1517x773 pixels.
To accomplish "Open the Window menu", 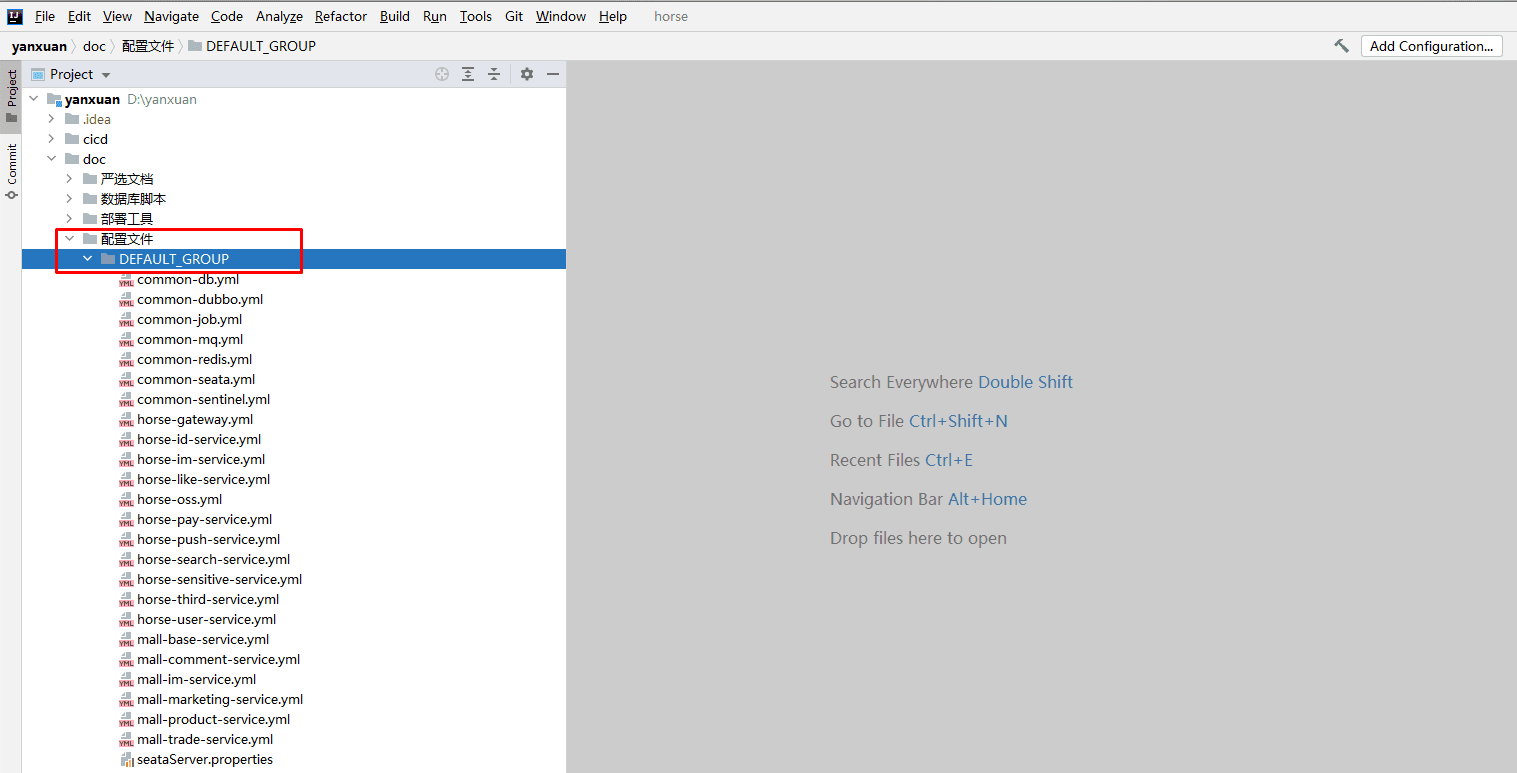I will (x=561, y=16).
